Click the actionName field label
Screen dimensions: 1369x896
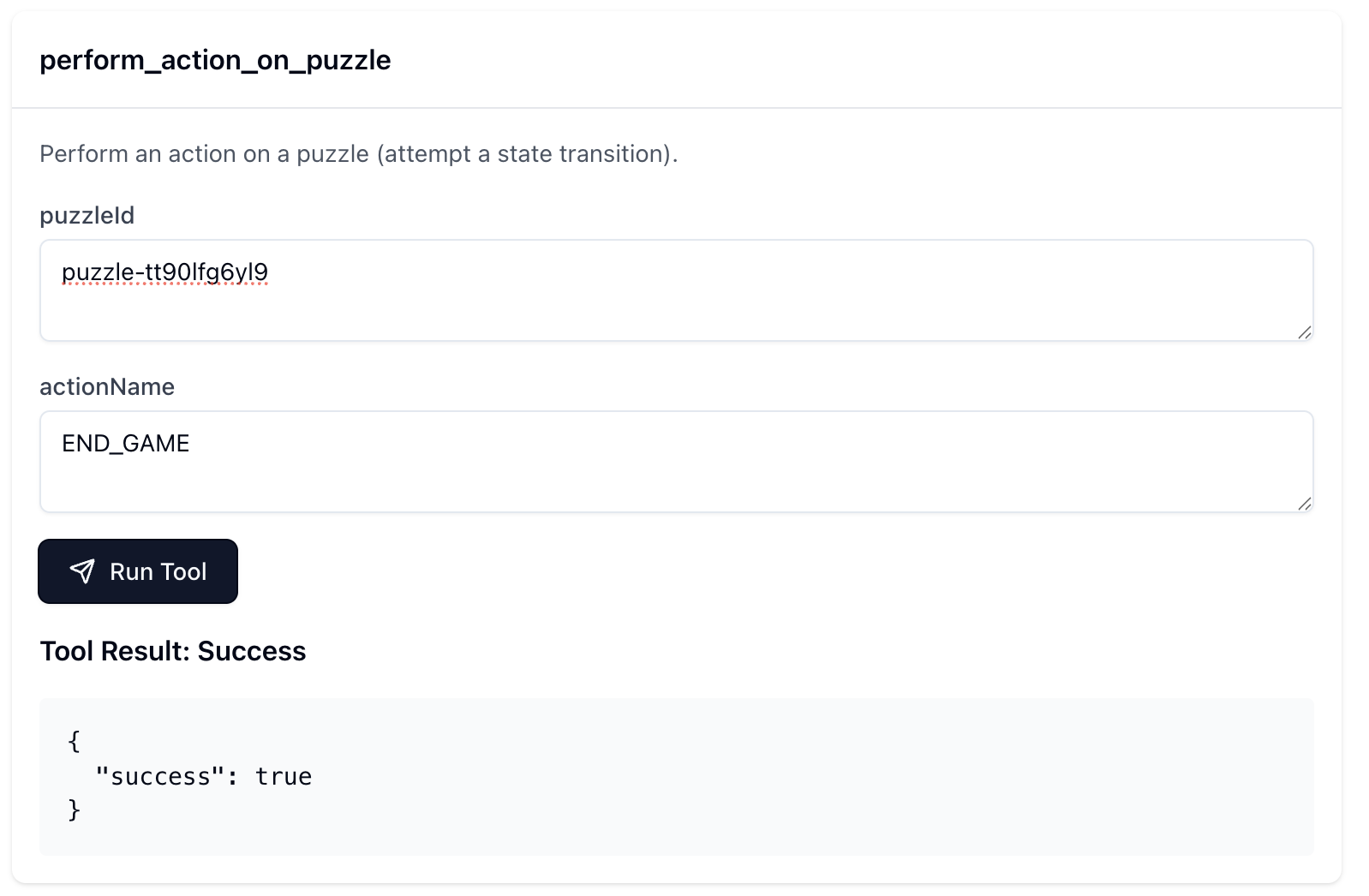click(107, 386)
